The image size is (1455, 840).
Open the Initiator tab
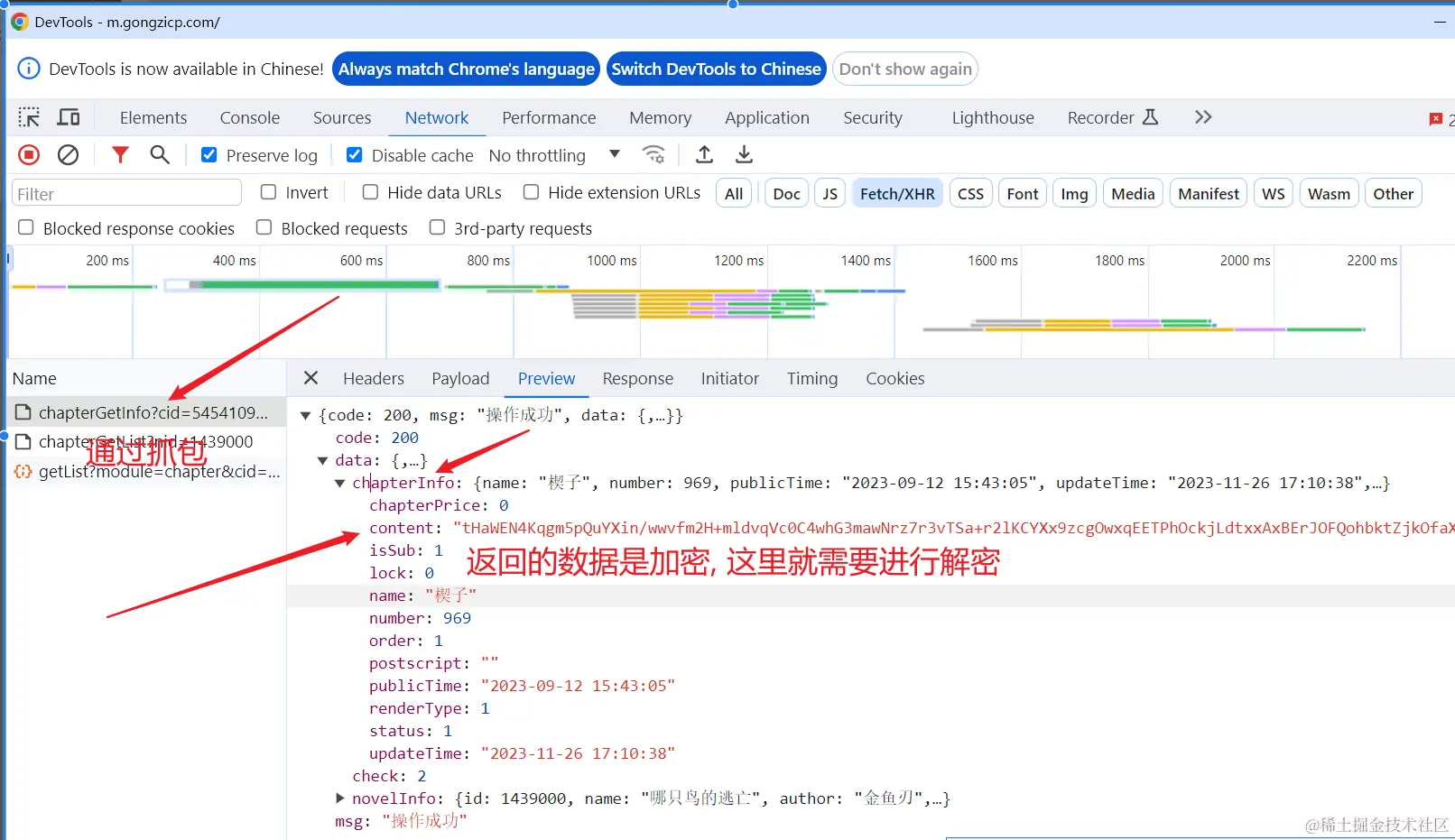(x=730, y=378)
